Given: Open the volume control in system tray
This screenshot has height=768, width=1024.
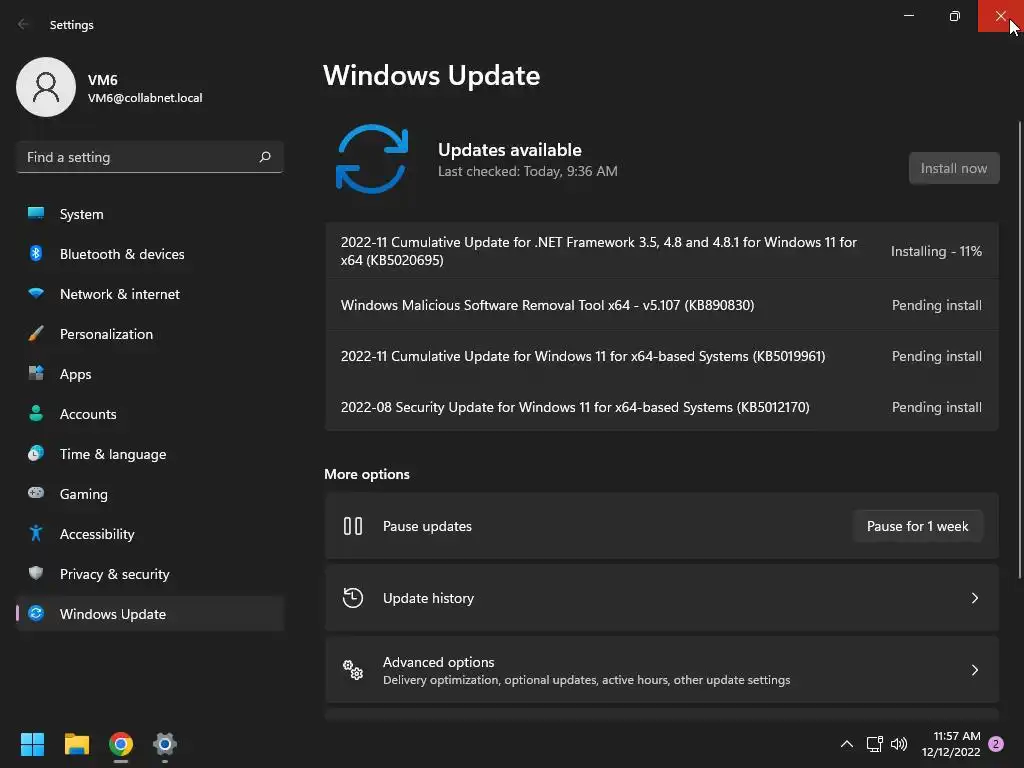Looking at the screenshot, I should (899, 744).
